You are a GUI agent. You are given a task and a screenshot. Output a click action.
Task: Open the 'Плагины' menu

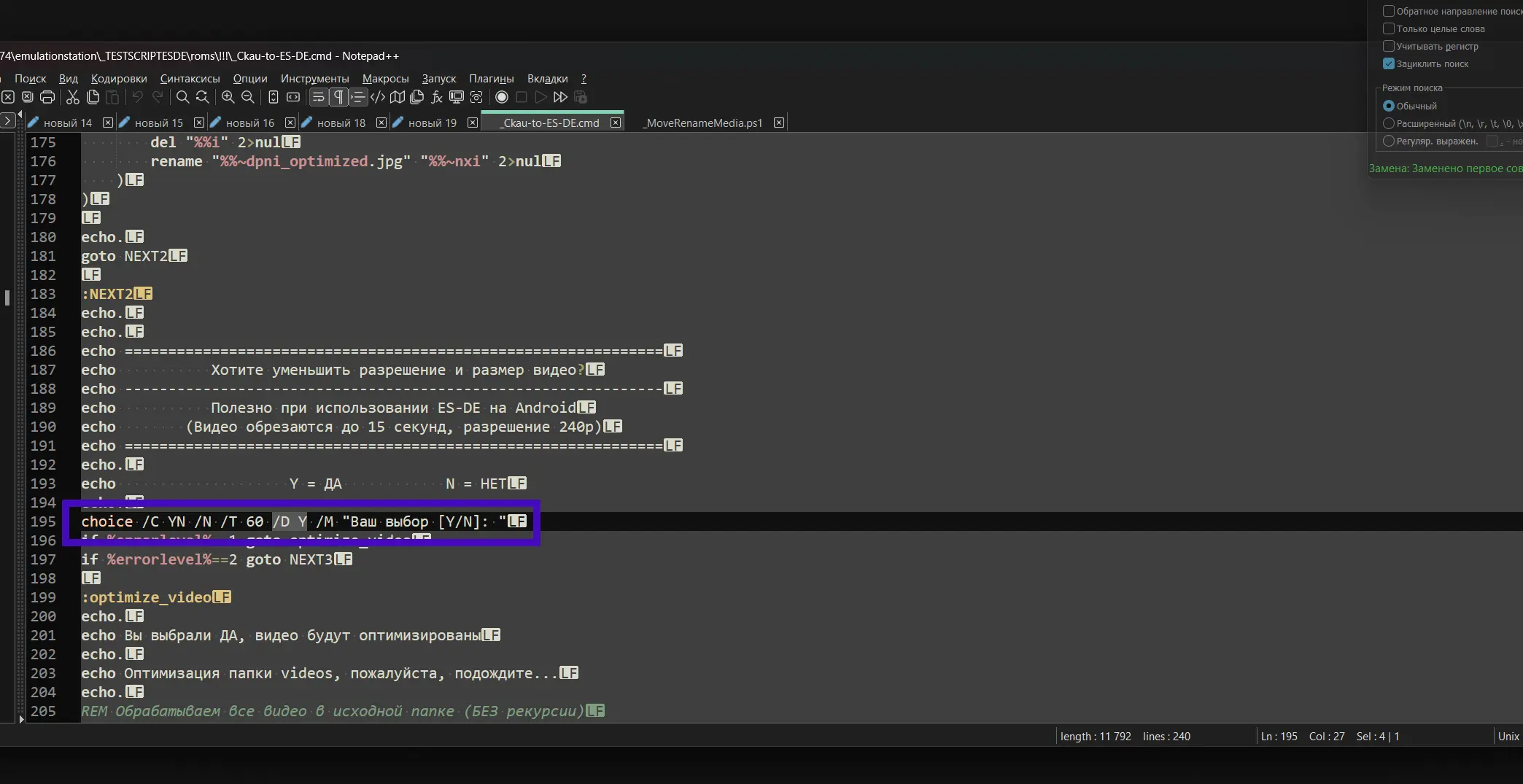click(x=491, y=79)
